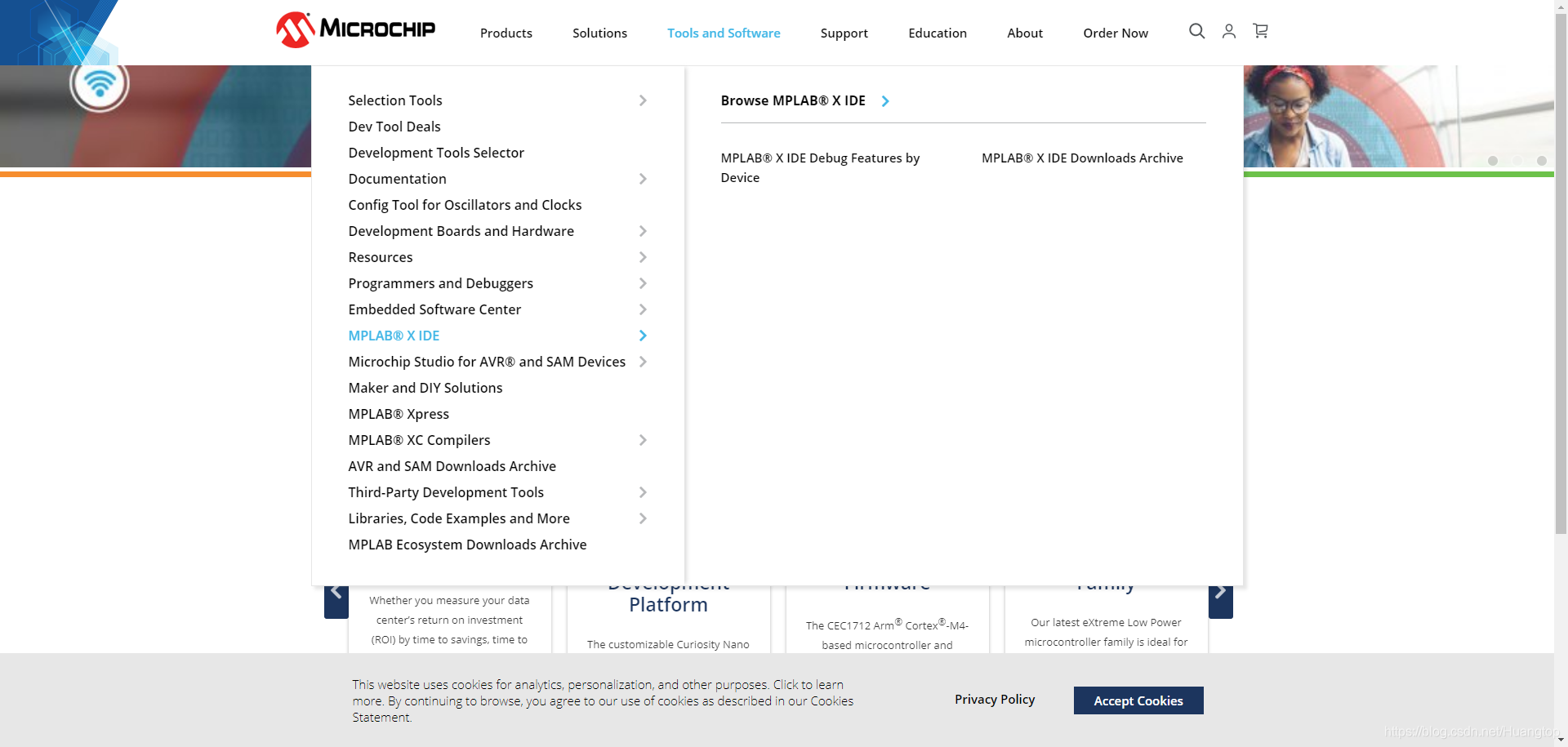Viewport: 1568px width, 747px height.
Task: Open the Support menu
Action: click(844, 33)
